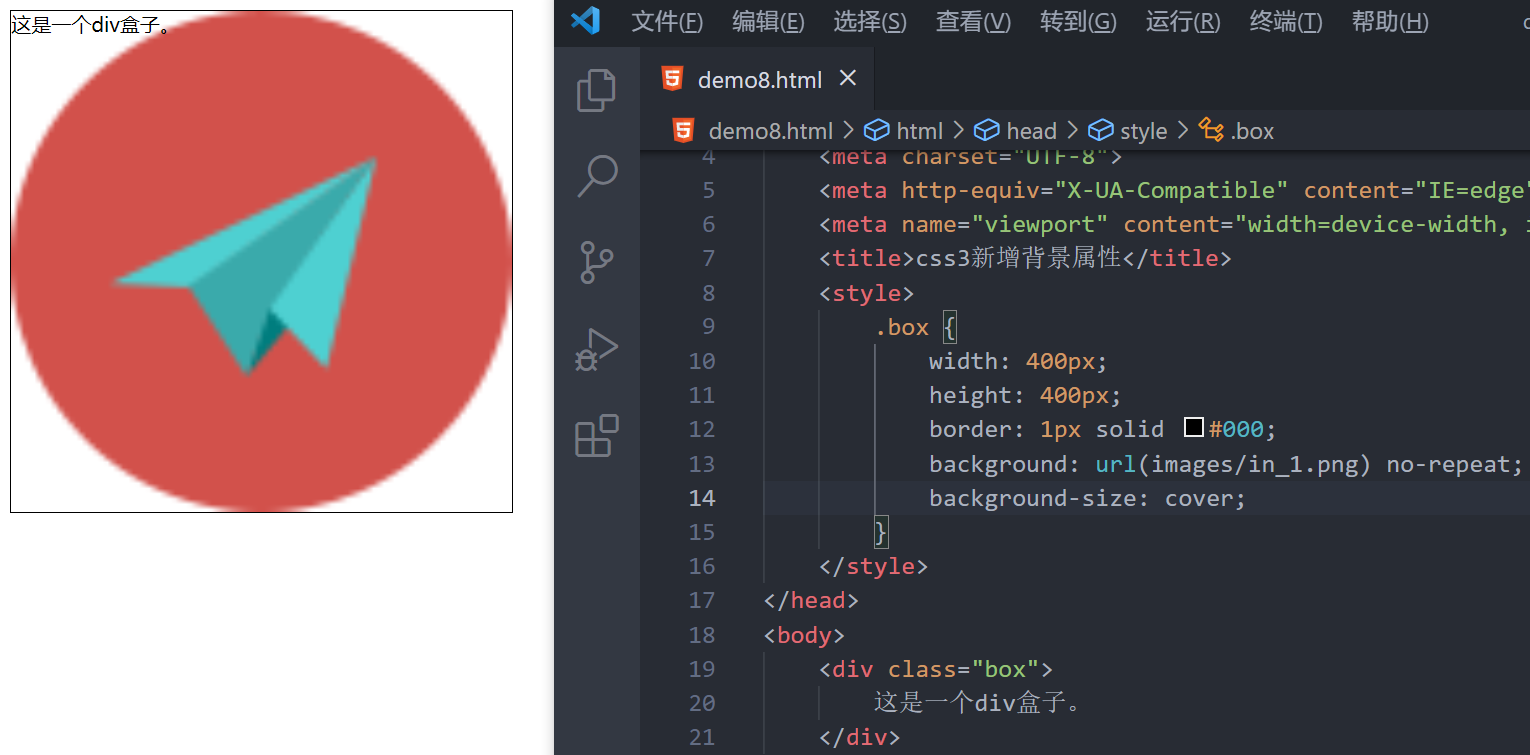Click the head symbol cube icon in breadcrumb
1530x755 pixels.
(987, 130)
